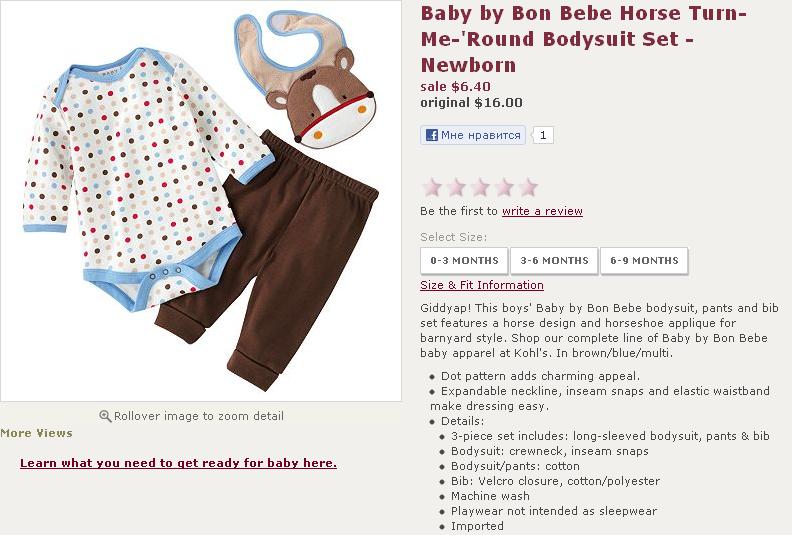Click the write a review link
This screenshot has height=535, width=792.
point(542,211)
